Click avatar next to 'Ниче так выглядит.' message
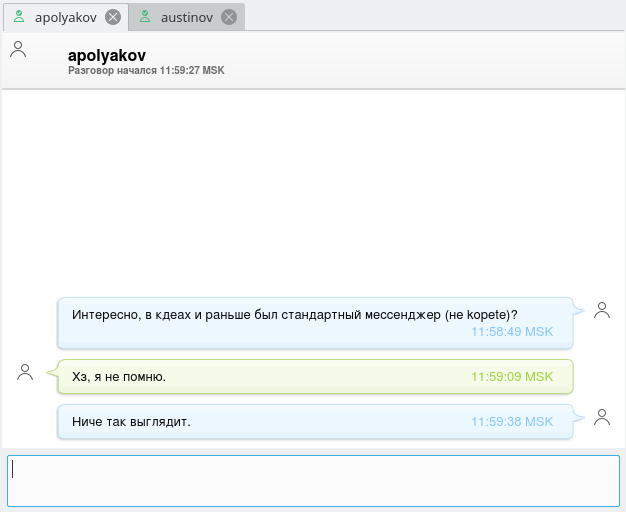The image size is (626, 512). click(602, 417)
